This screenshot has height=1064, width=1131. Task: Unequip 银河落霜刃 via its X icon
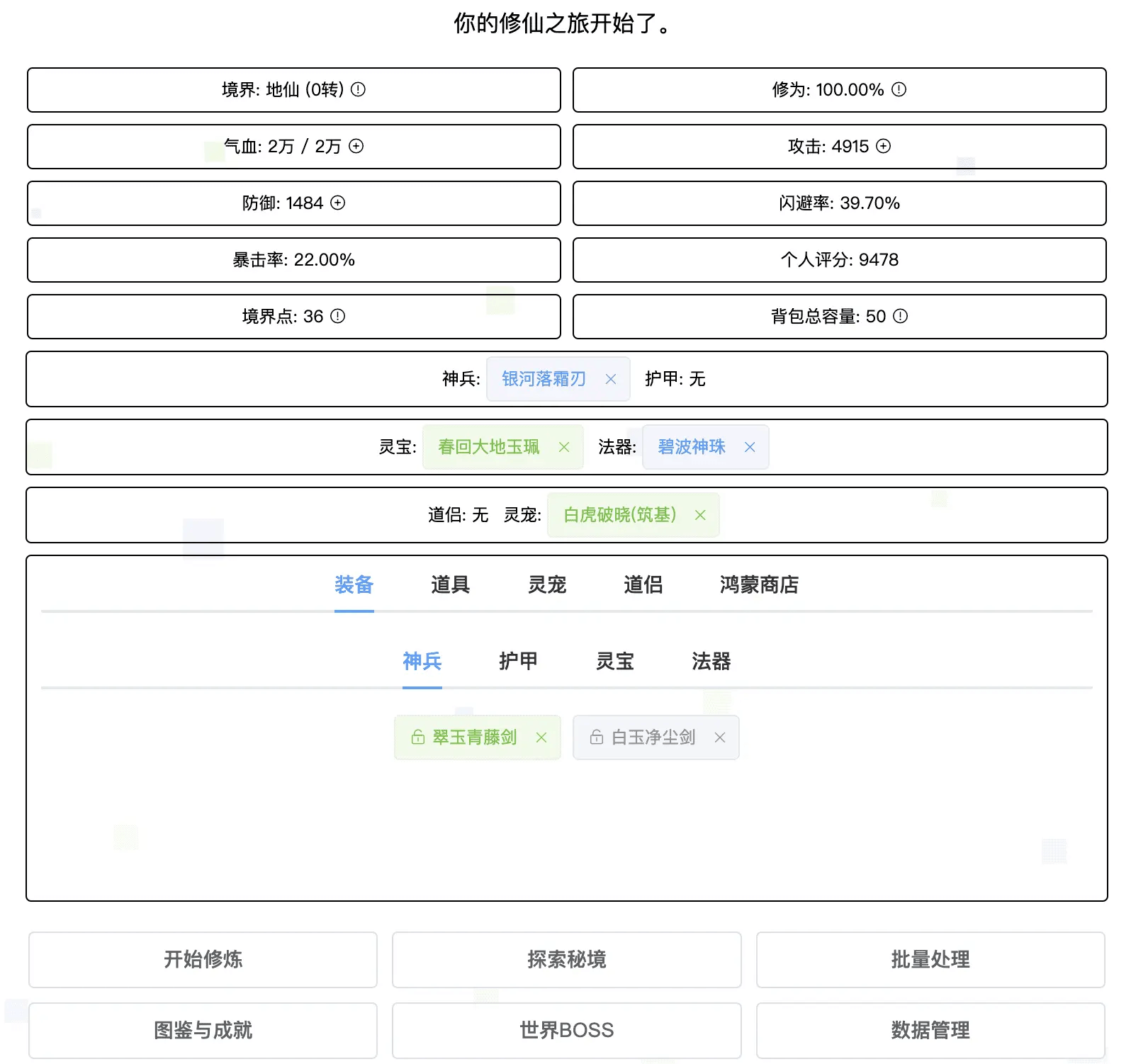coord(611,379)
